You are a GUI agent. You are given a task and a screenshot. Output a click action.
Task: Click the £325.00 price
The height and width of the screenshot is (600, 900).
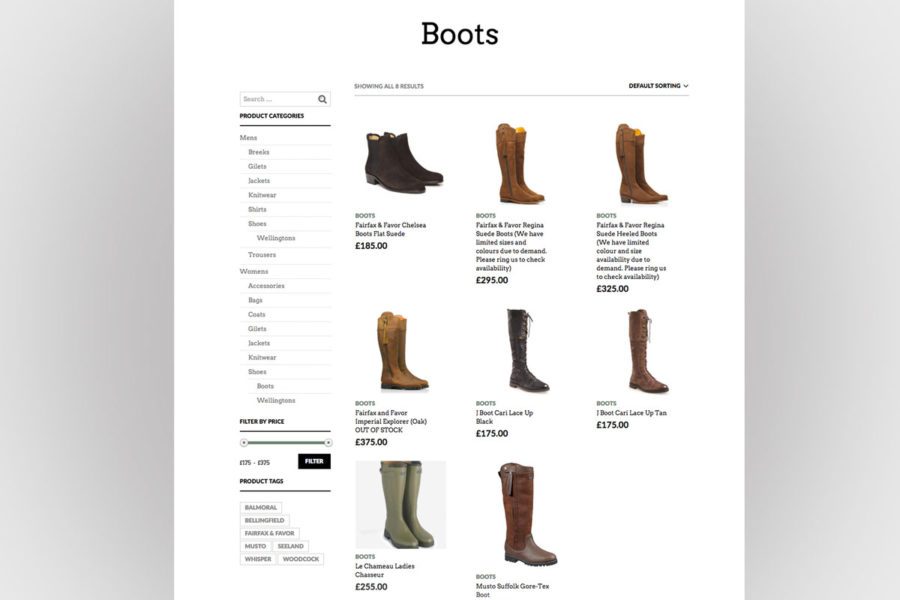pyautogui.click(x=612, y=289)
